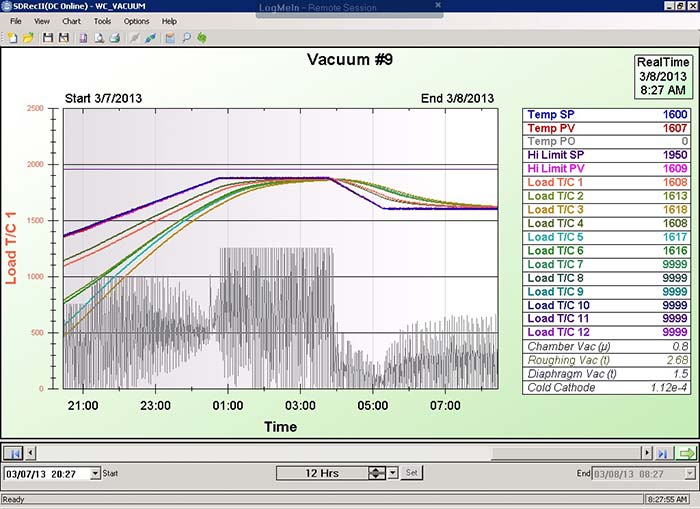Select the Temp PV legend row
Viewport: 700px width, 509px height.
[606, 129]
